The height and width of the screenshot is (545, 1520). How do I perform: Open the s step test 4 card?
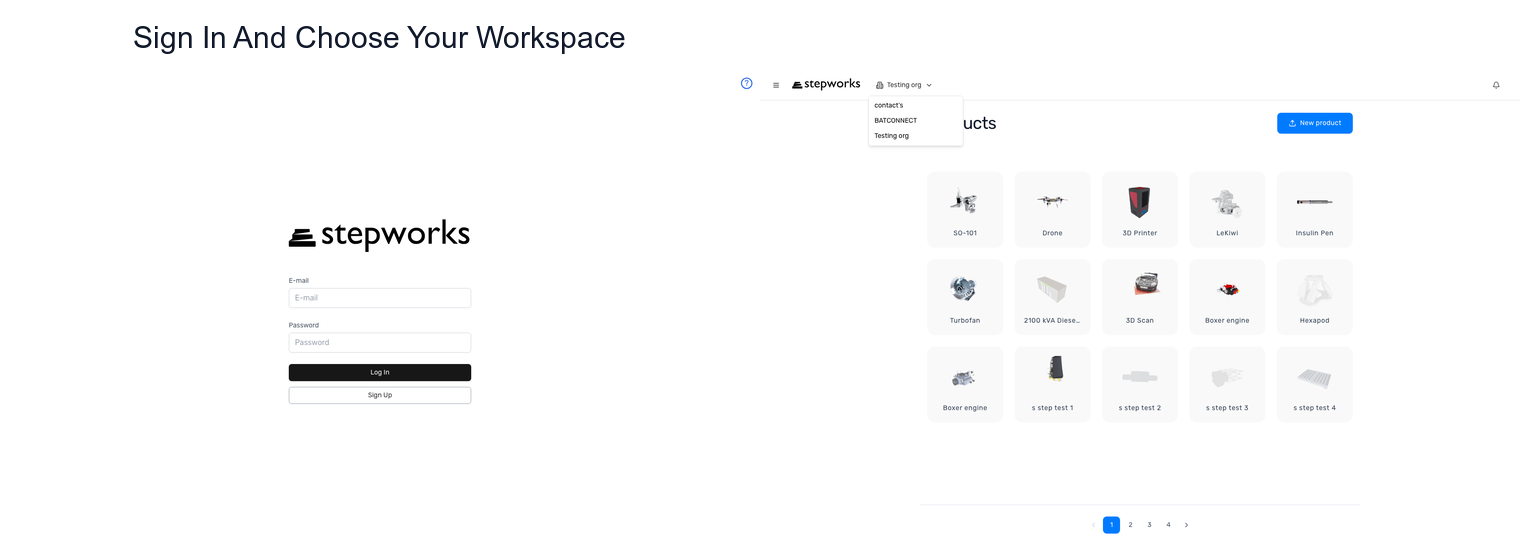[1315, 384]
